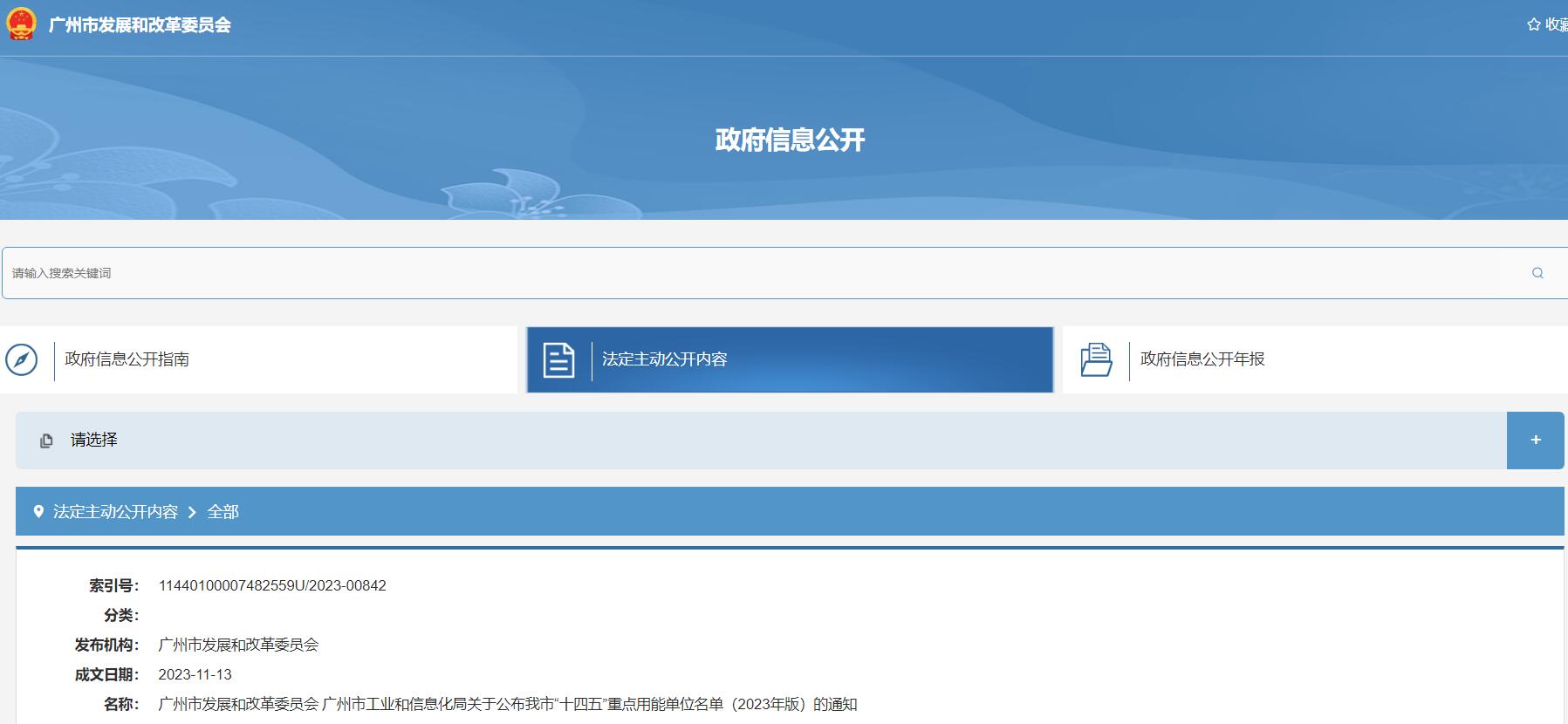Click the copy icon beside 请选择
The image size is (1568, 724).
click(x=46, y=441)
